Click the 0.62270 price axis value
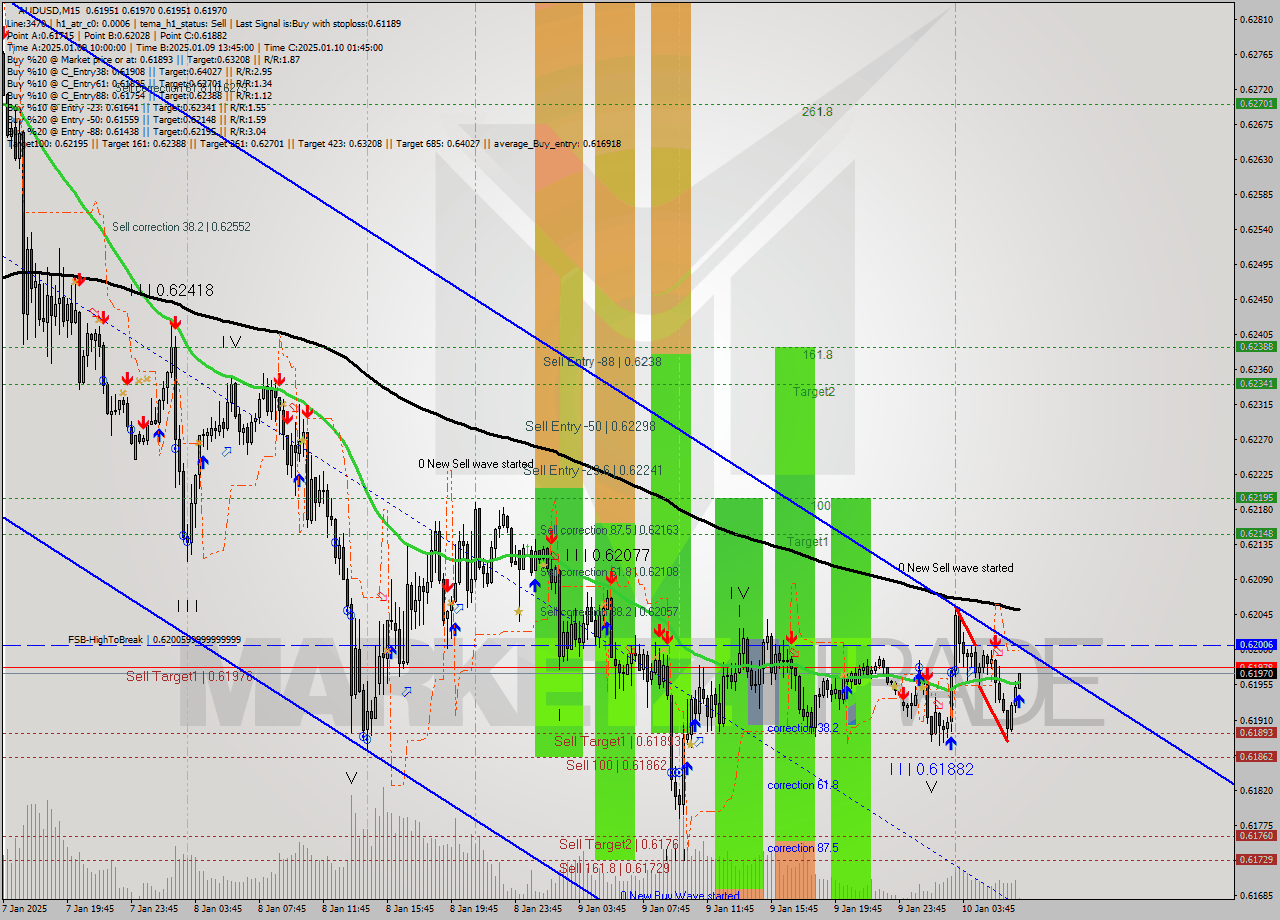The height and width of the screenshot is (920, 1280). pyautogui.click(x=1256, y=439)
